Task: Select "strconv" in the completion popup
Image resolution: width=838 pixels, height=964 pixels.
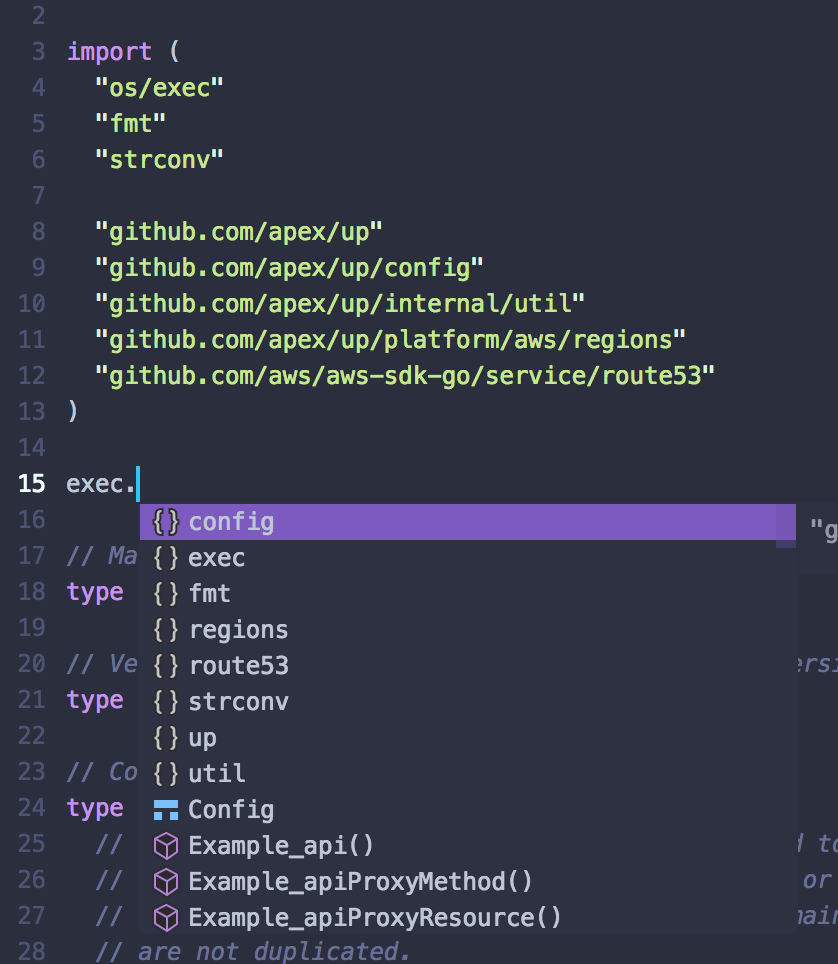Action: click(x=238, y=701)
